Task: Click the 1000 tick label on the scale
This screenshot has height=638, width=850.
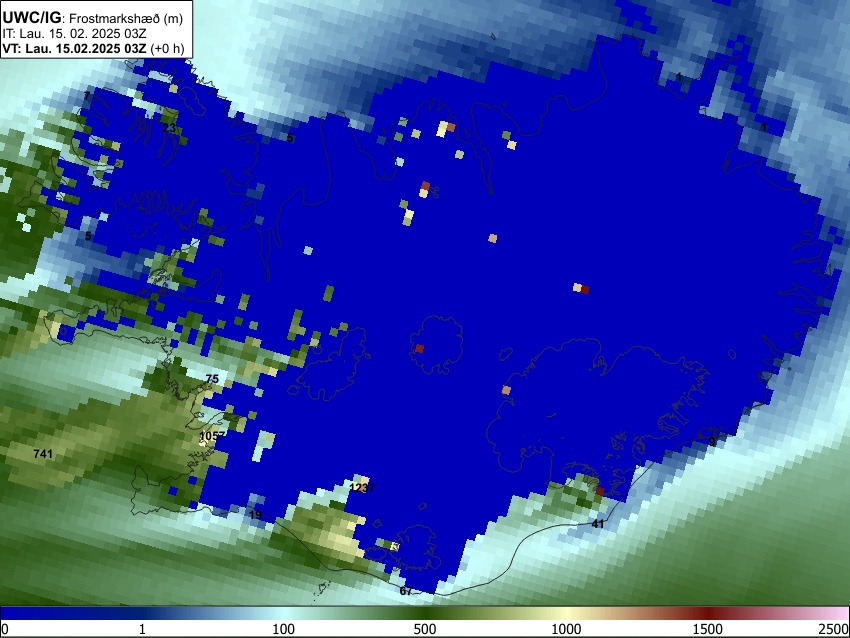Action: click(x=566, y=629)
